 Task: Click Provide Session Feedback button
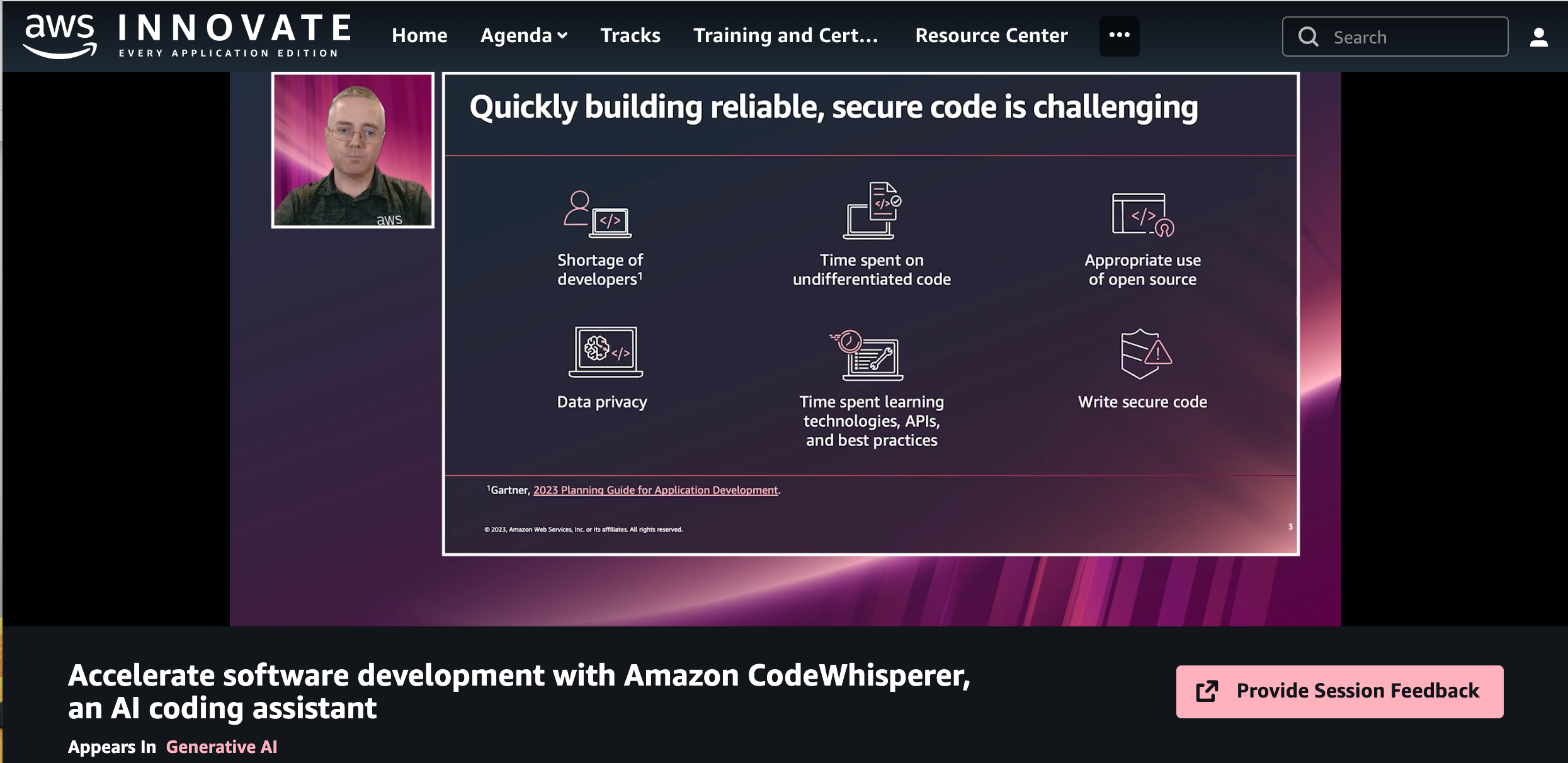[x=1339, y=691]
